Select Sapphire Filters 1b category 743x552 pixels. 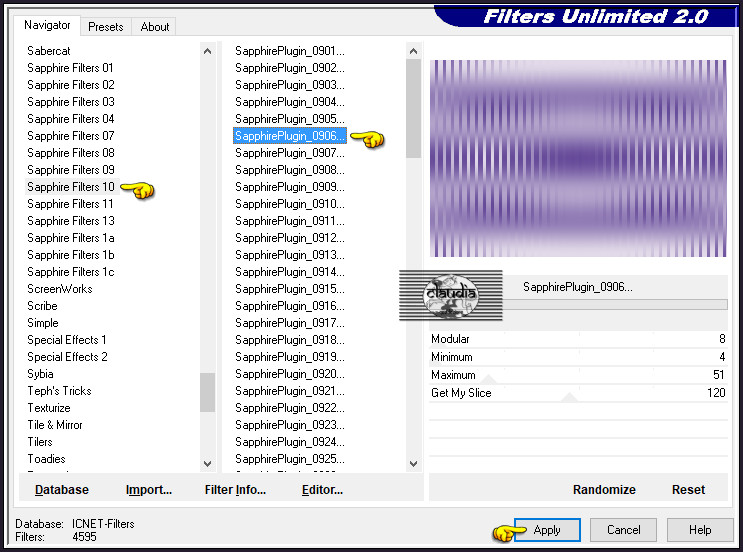click(x=71, y=255)
